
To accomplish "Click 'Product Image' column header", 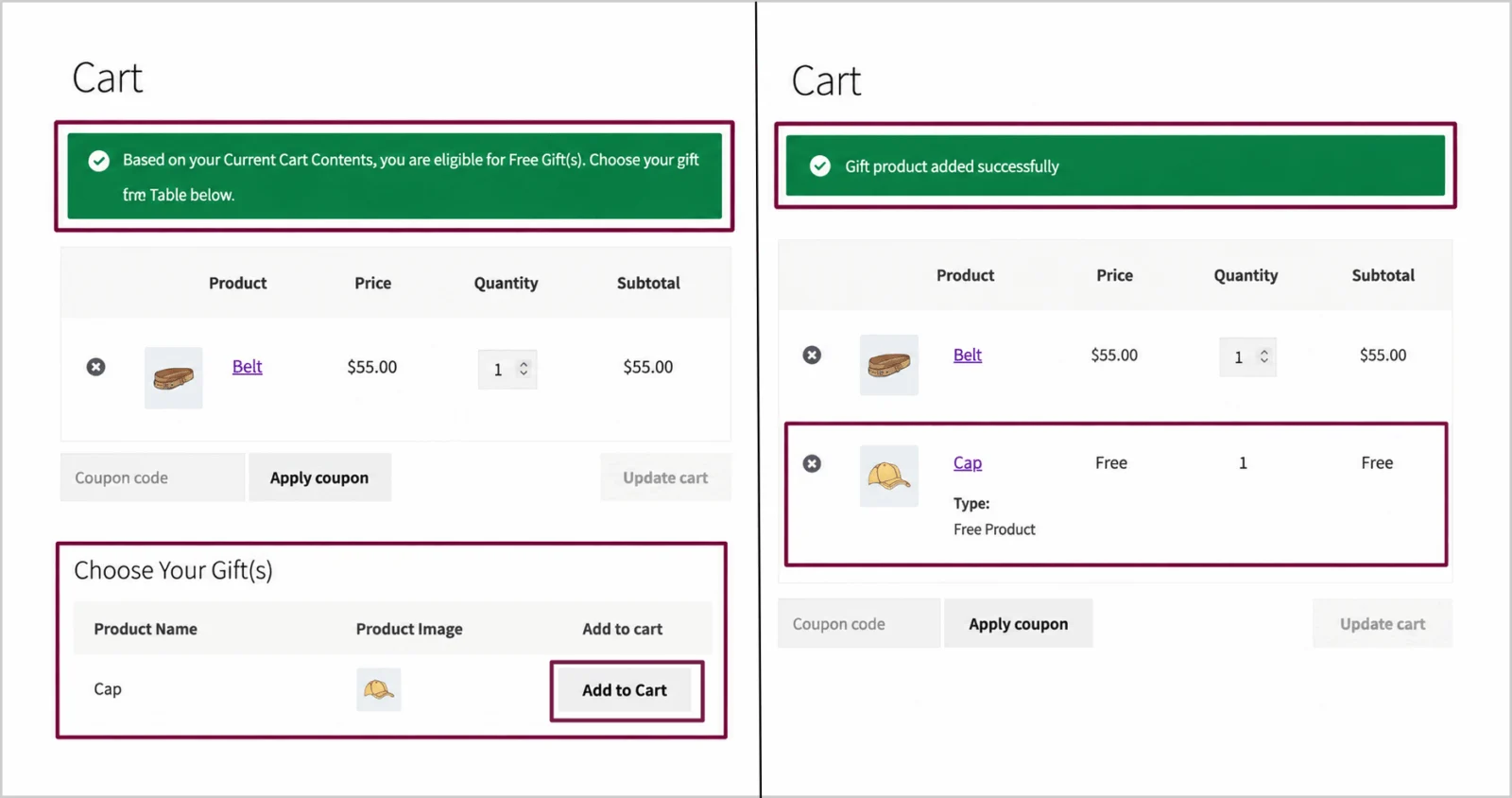I will pos(409,629).
